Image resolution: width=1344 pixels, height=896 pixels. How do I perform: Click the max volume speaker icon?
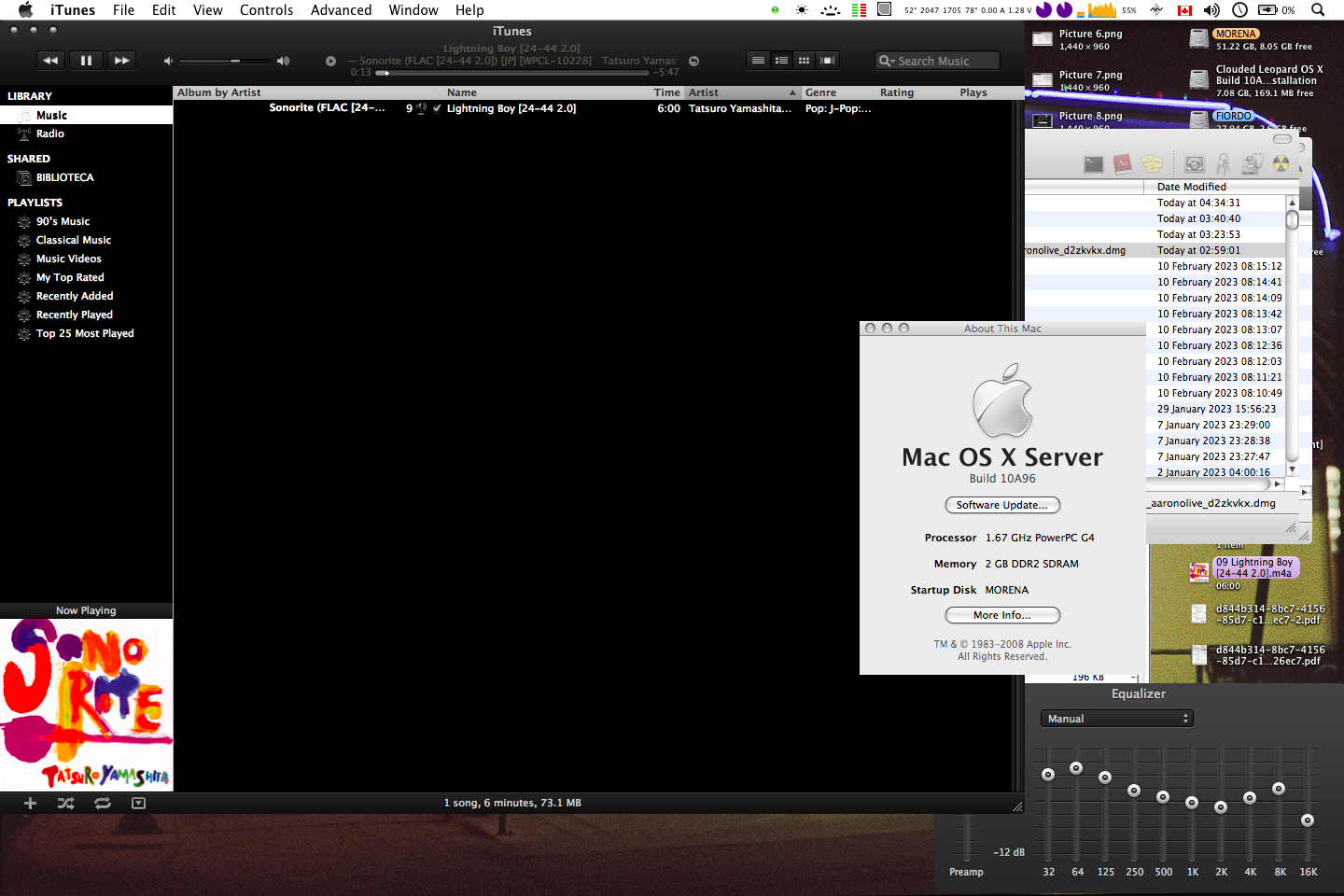[284, 61]
